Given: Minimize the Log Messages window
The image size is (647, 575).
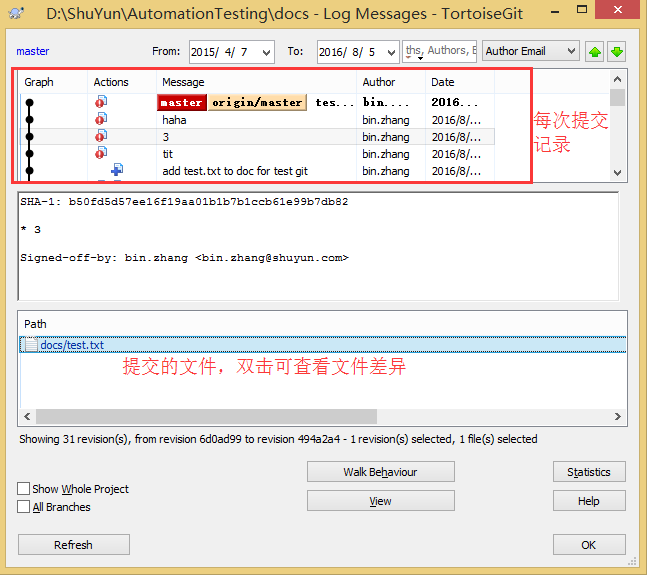Looking at the screenshot, I should (555, 11).
